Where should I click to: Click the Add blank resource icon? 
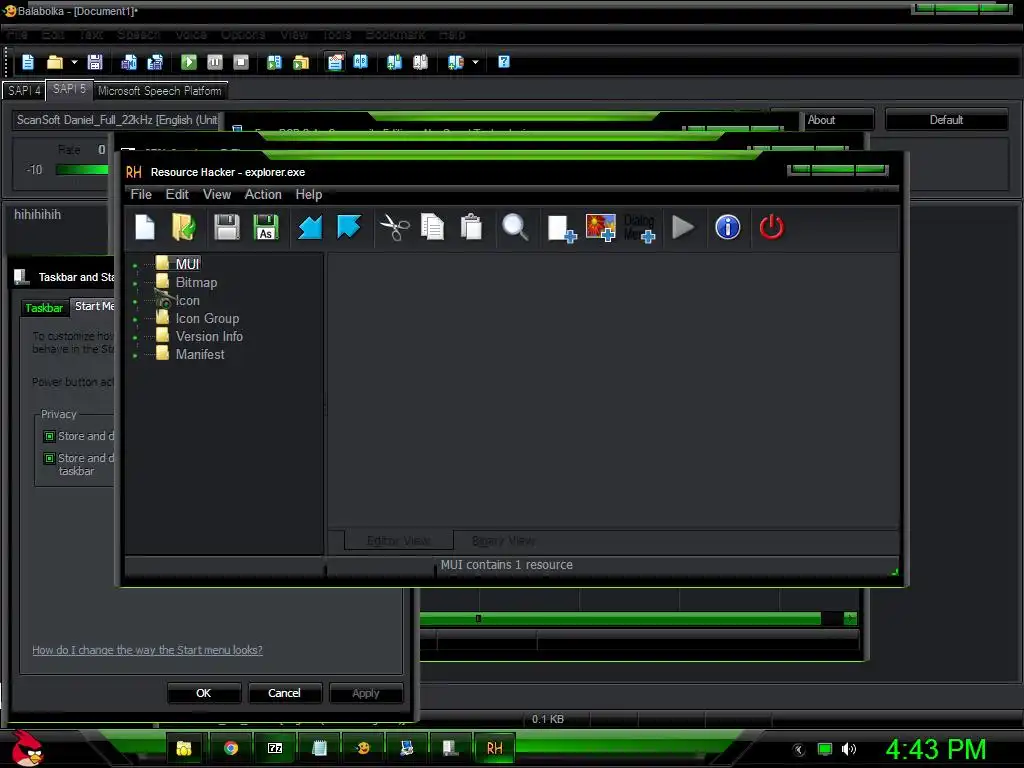point(562,229)
